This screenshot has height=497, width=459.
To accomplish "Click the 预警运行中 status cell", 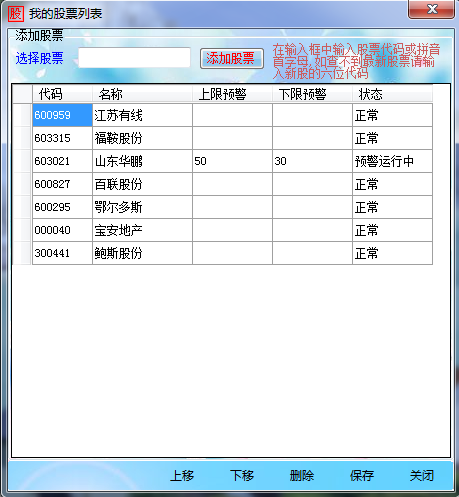I will pyautogui.click(x=392, y=161).
